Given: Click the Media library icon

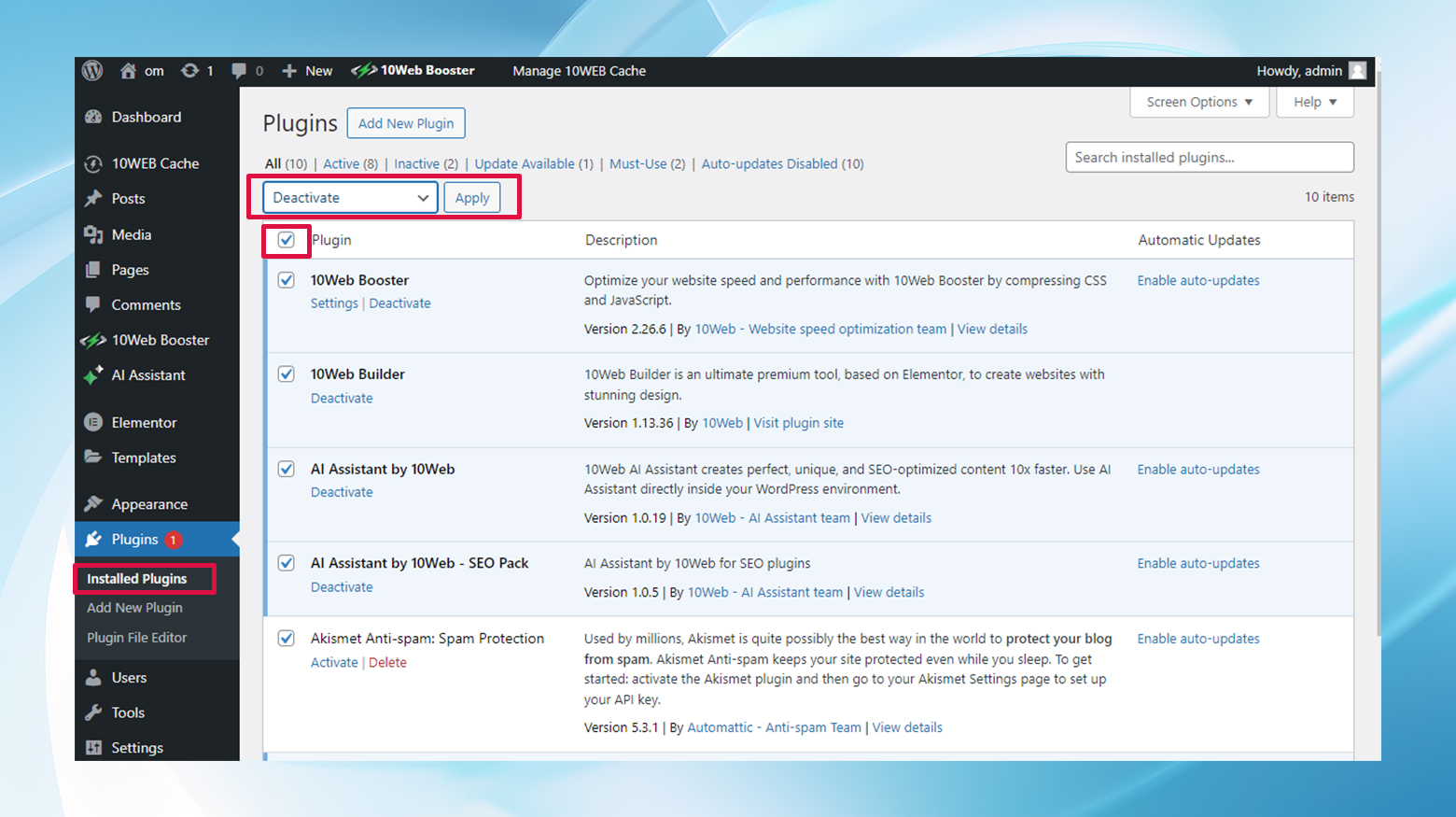Looking at the screenshot, I should [93, 234].
